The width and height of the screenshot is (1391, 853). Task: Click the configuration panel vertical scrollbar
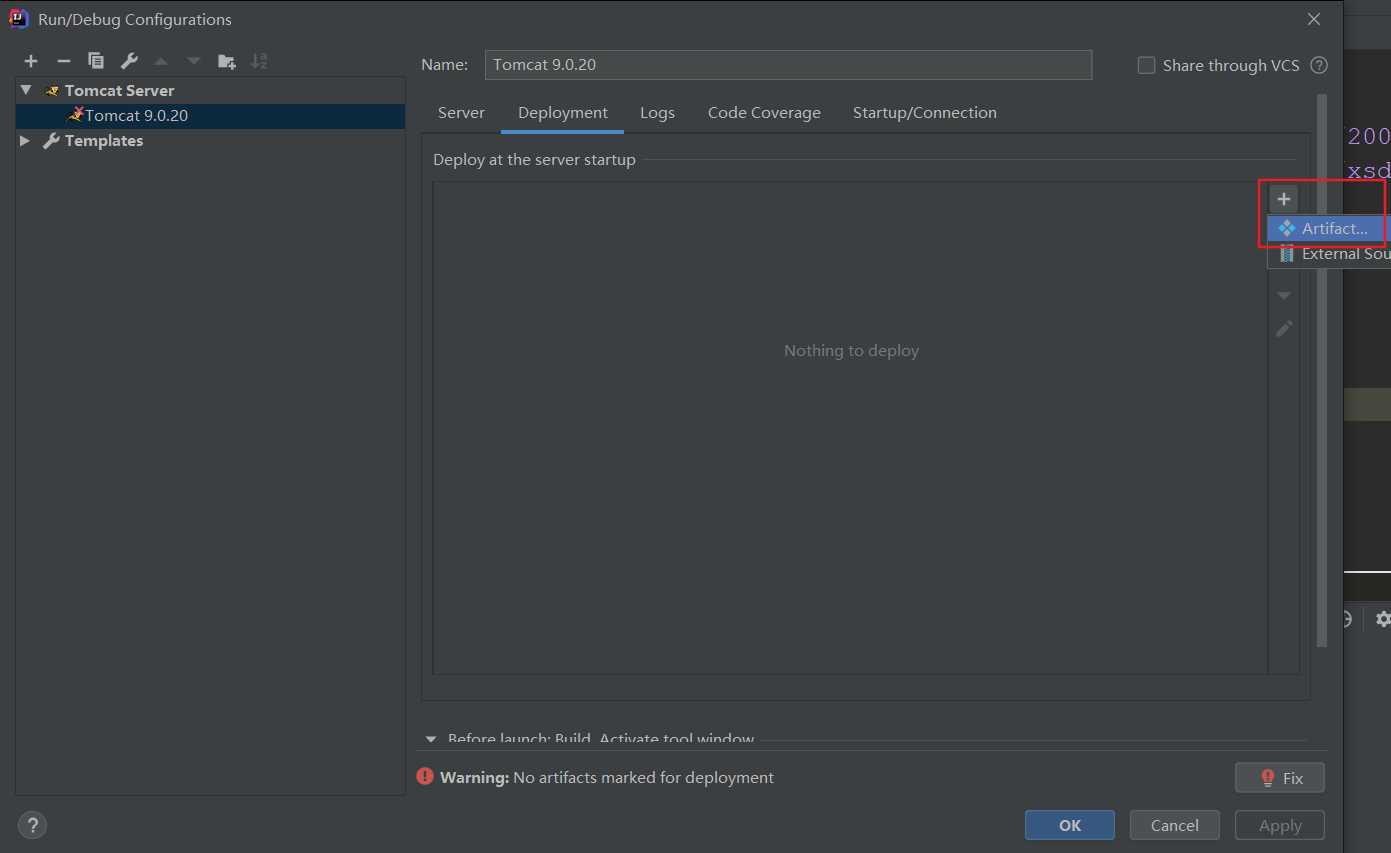[1322, 370]
